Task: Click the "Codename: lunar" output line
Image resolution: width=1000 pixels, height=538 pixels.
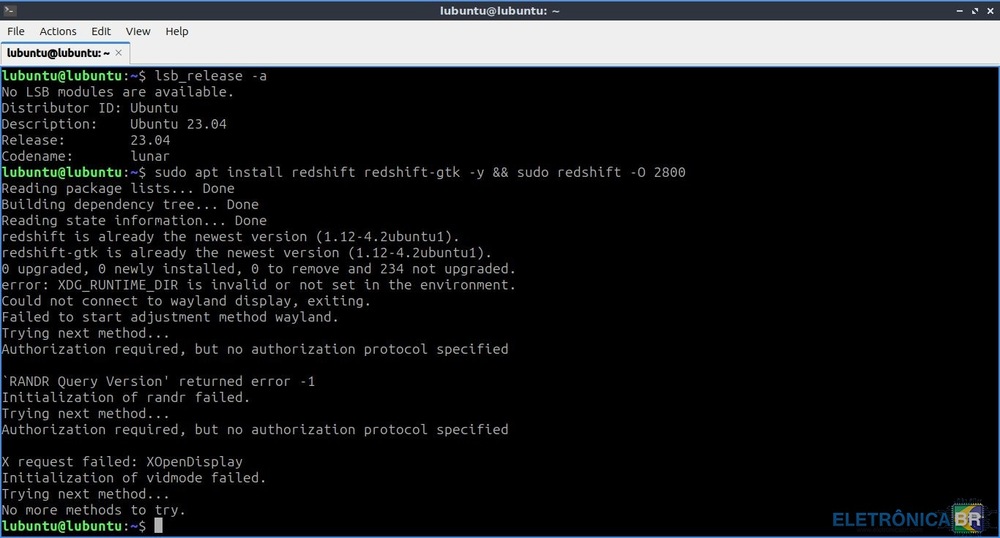Action: [85, 156]
